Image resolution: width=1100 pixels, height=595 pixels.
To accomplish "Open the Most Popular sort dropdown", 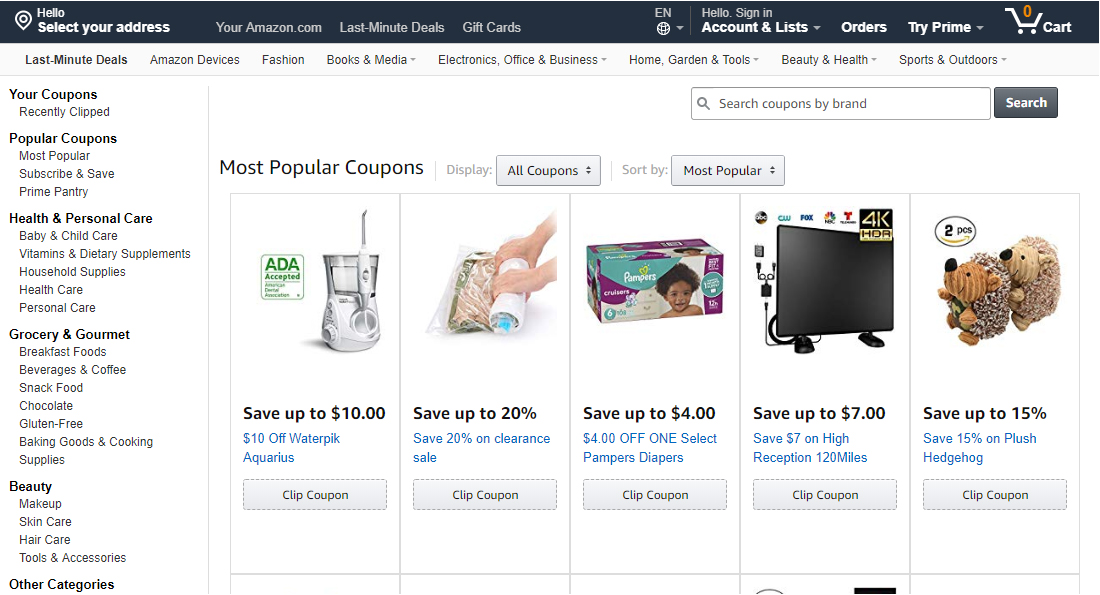I will (727, 171).
